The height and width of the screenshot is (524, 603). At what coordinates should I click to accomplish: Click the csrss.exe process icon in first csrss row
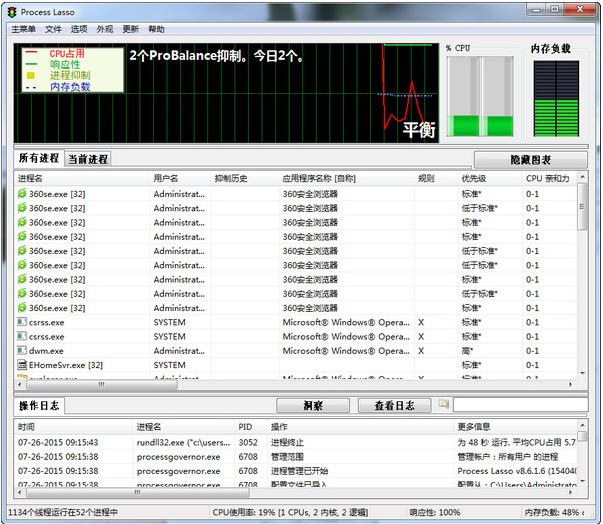[22, 323]
